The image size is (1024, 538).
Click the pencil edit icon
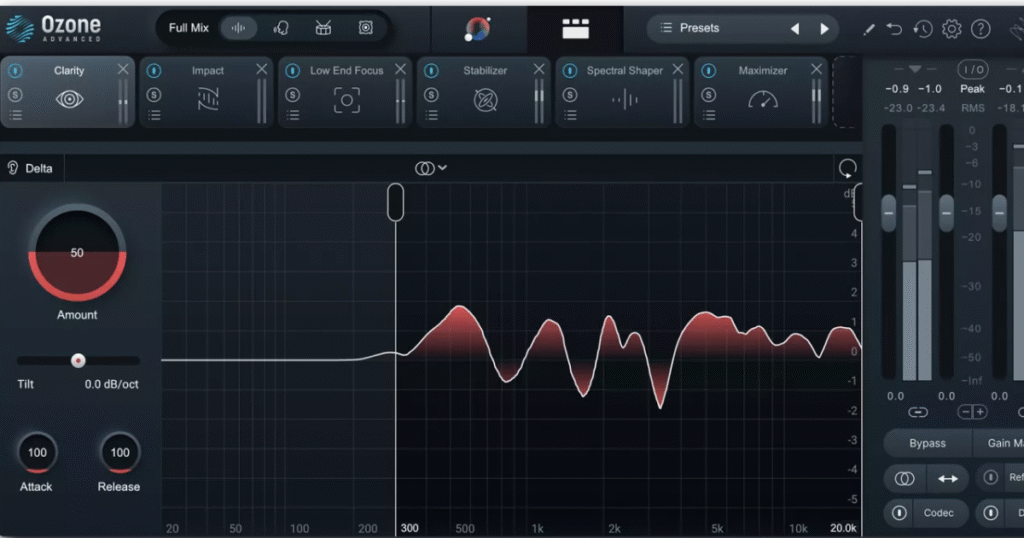pos(868,29)
